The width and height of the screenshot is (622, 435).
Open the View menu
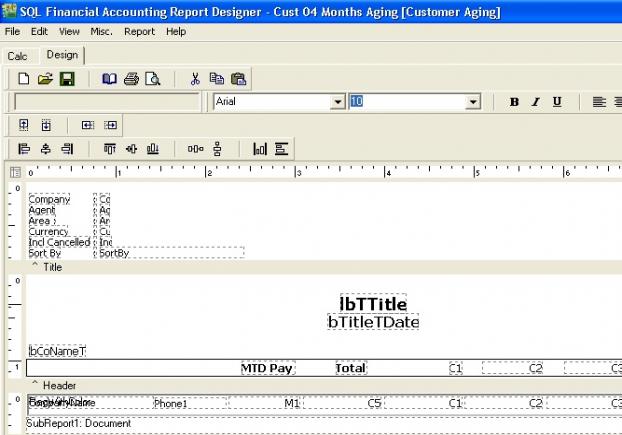click(69, 31)
